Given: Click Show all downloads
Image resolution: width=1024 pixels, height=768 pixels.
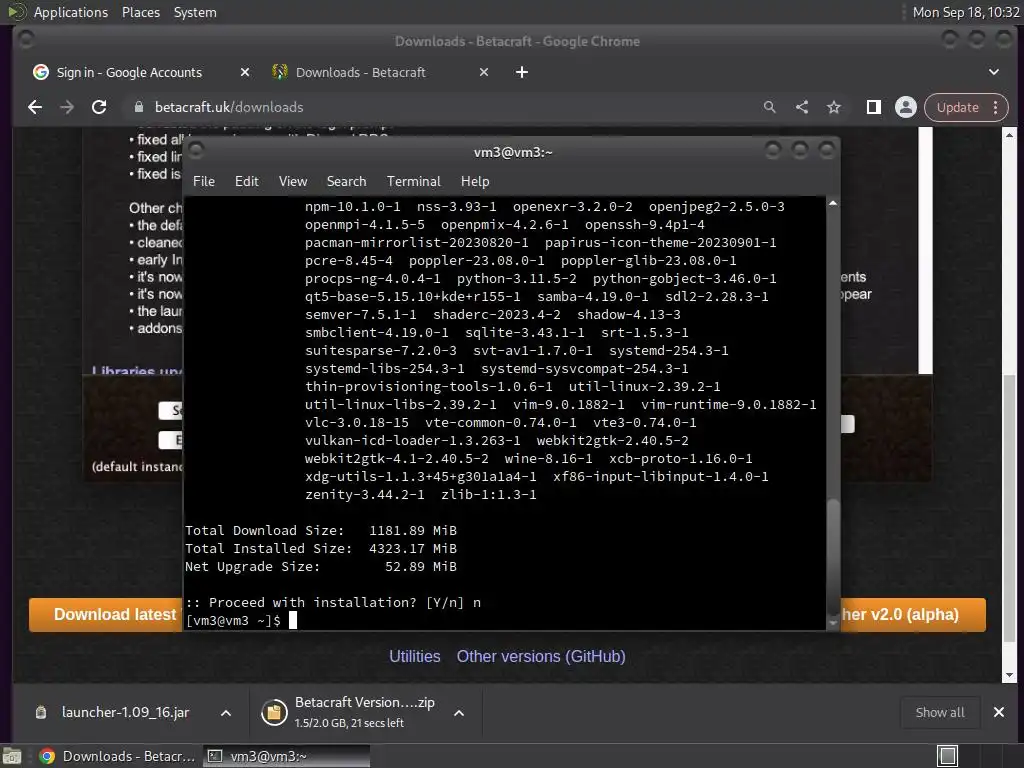Looking at the screenshot, I should coord(940,712).
